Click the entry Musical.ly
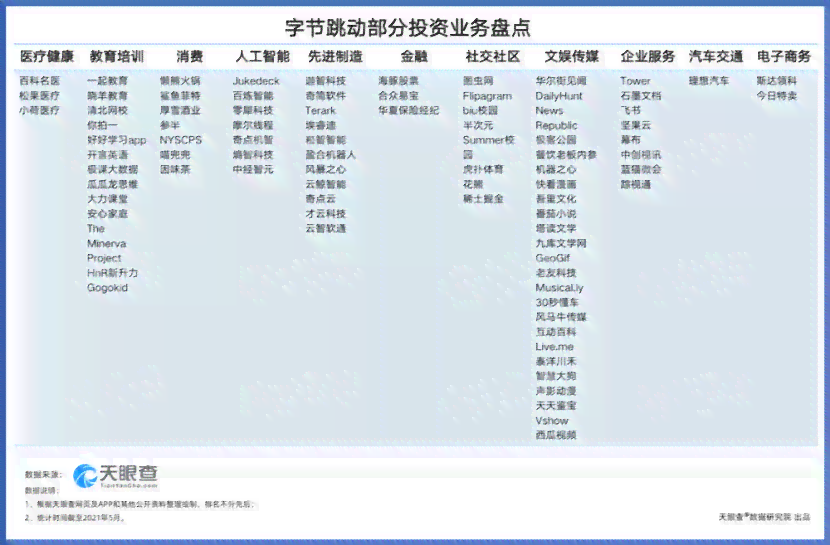The width and height of the screenshot is (830, 545). point(560,288)
